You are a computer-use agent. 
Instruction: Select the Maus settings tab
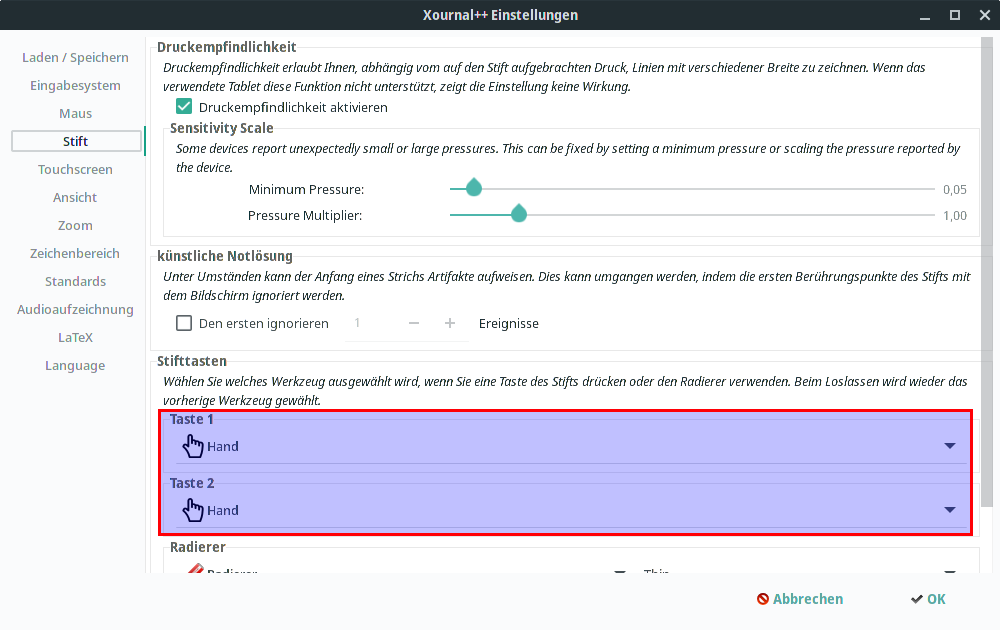click(75, 114)
